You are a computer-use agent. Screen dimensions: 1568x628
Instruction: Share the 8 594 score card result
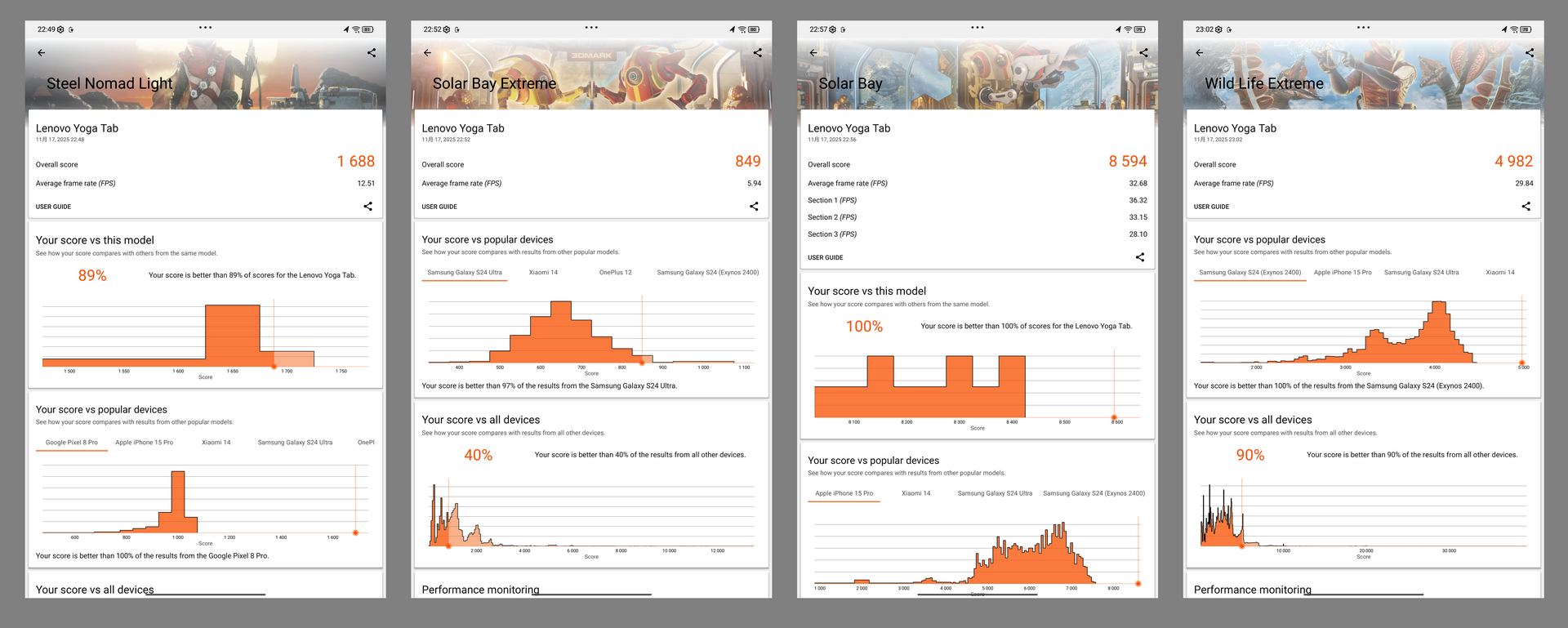click(x=1140, y=257)
